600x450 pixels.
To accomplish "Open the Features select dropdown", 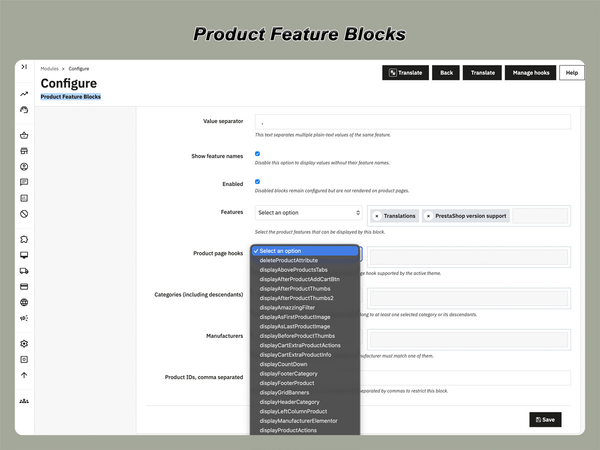I will click(308, 213).
